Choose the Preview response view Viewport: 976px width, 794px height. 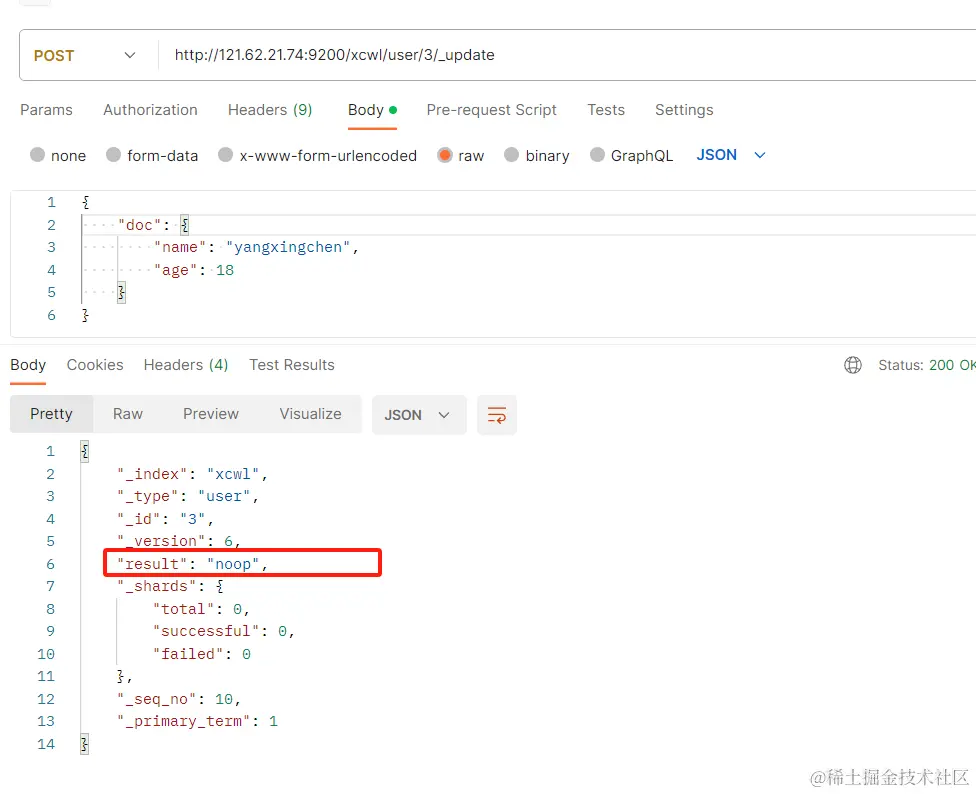pyautogui.click(x=210, y=414)
